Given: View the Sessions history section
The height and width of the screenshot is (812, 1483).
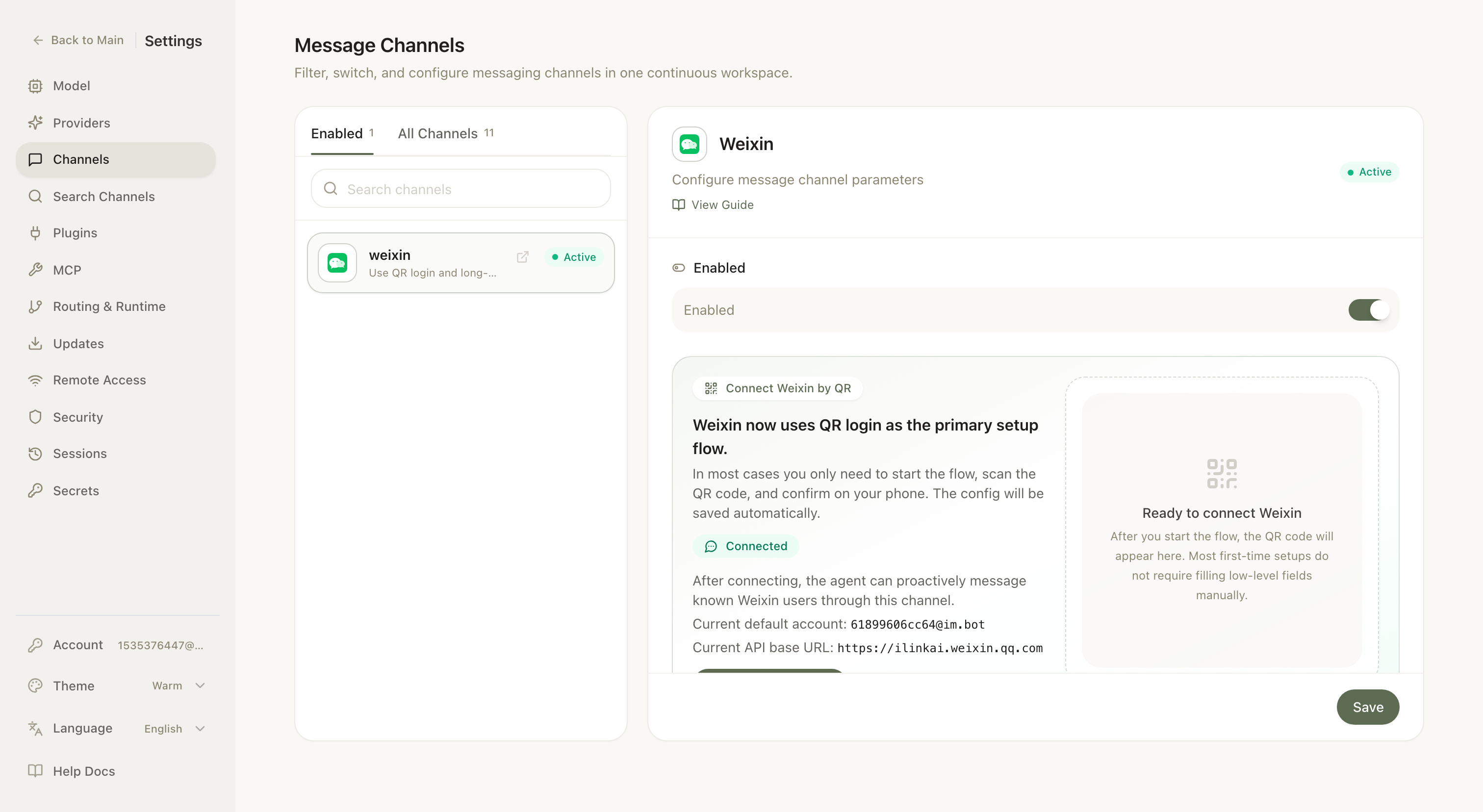Looking at the screenshot, I should tap(79, 454).
